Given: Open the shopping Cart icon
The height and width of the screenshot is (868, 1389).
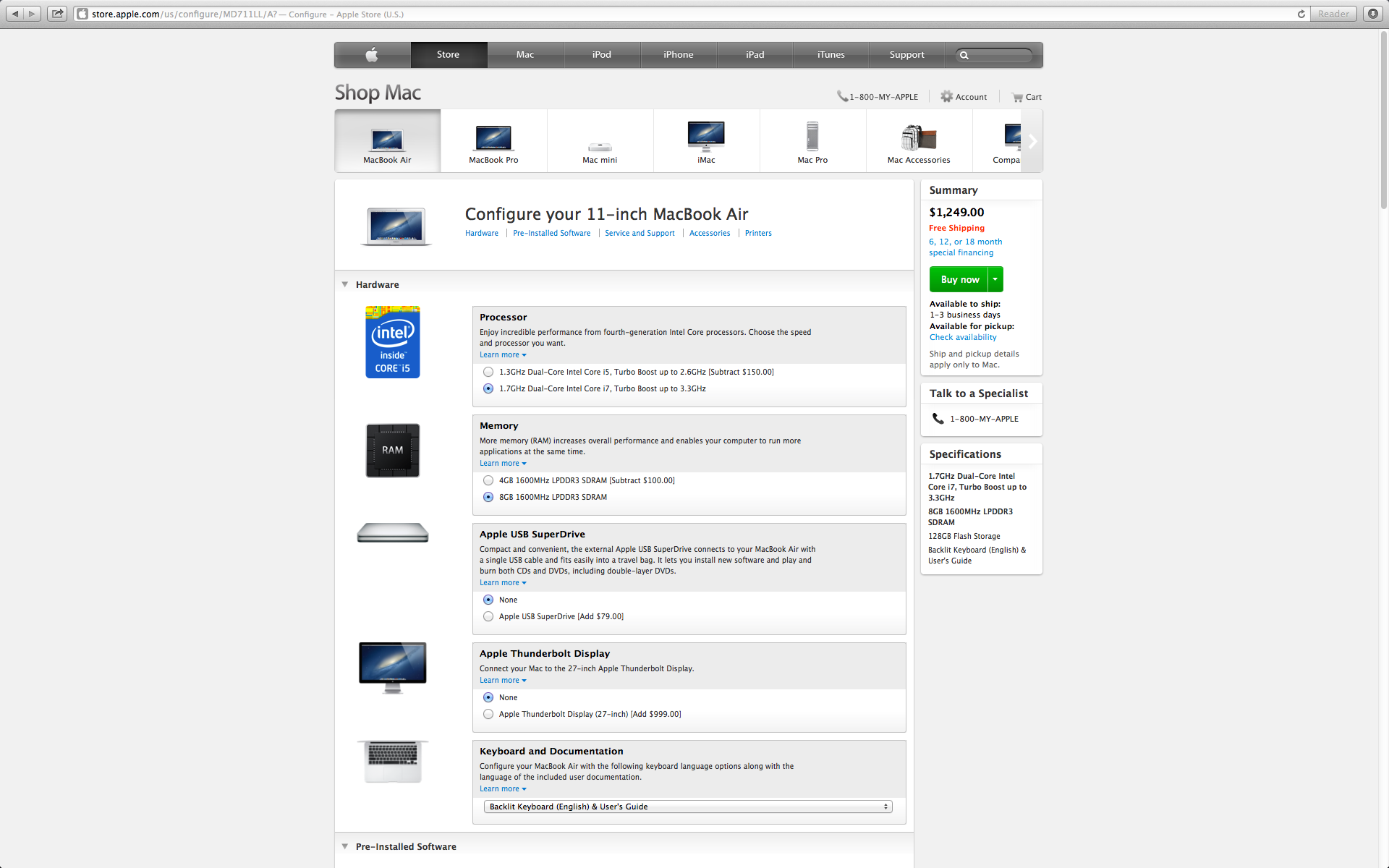Looking at the screenshot, I should [x=1017, y=97].
